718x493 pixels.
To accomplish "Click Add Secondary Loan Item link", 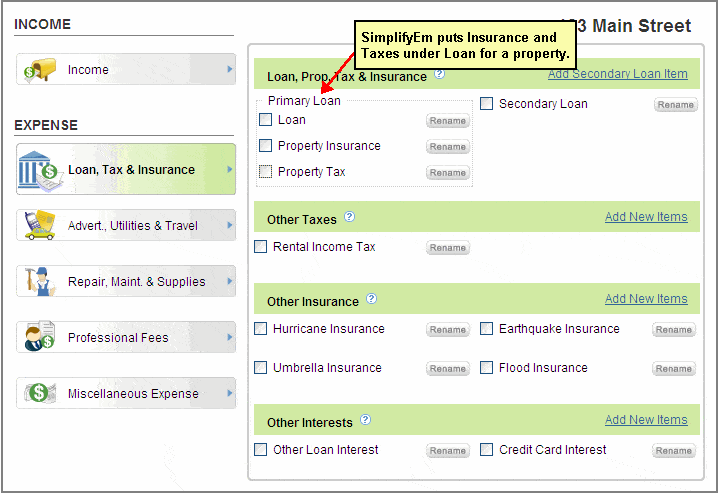I will pos(617,74).
